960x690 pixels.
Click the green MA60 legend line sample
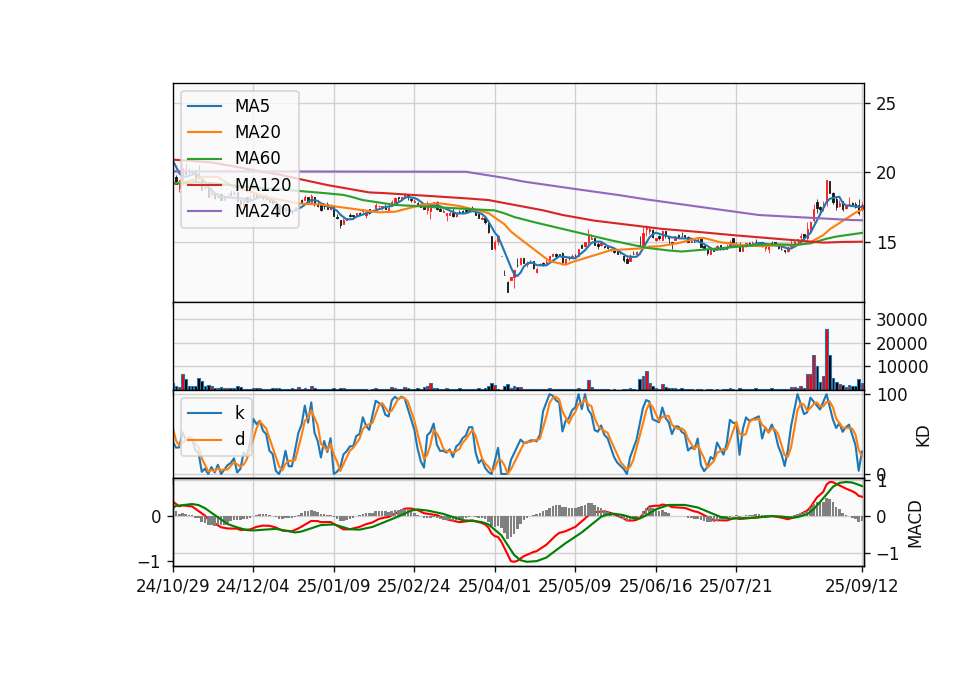pyautogui.click(x=204, y=159)
